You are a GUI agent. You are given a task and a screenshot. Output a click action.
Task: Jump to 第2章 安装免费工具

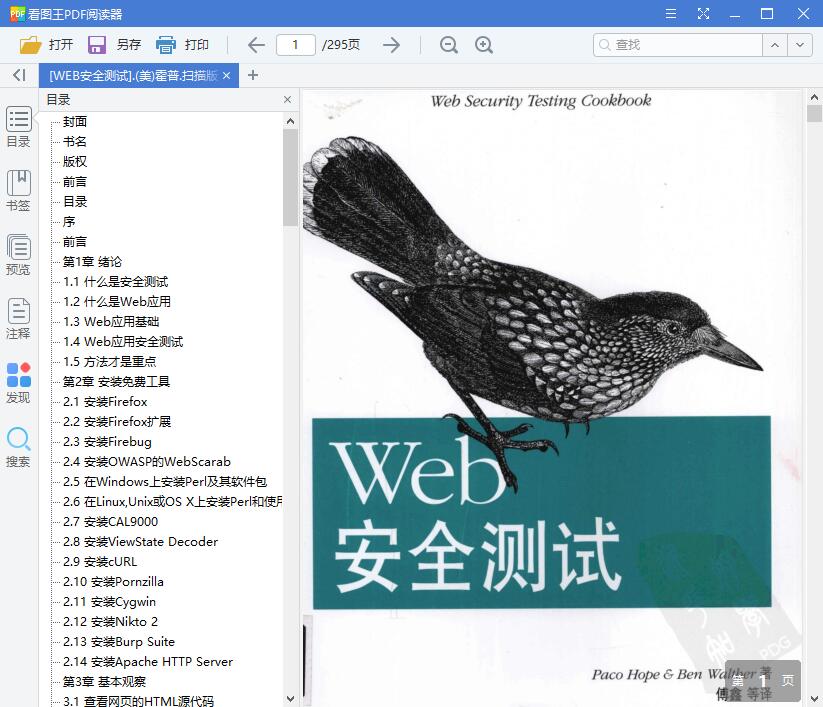click(x=116, y=381)
